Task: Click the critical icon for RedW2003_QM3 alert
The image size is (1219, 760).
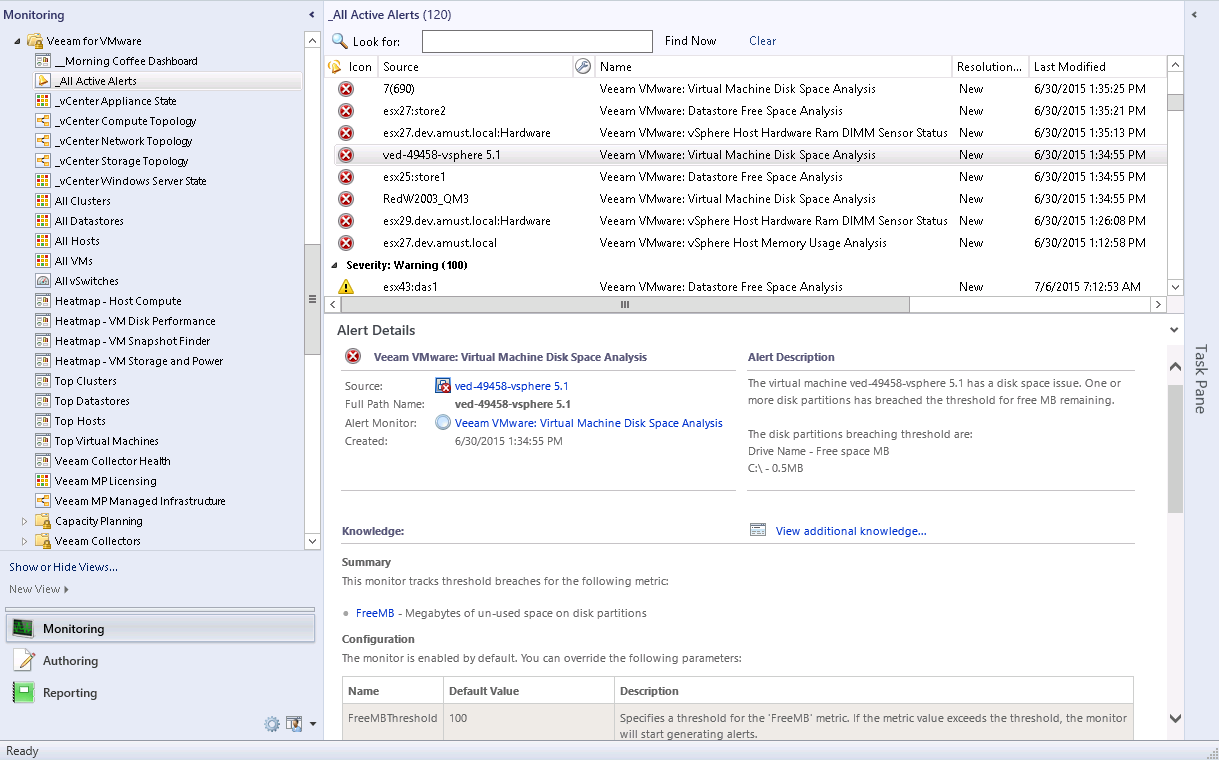Action: click(346, 199)
